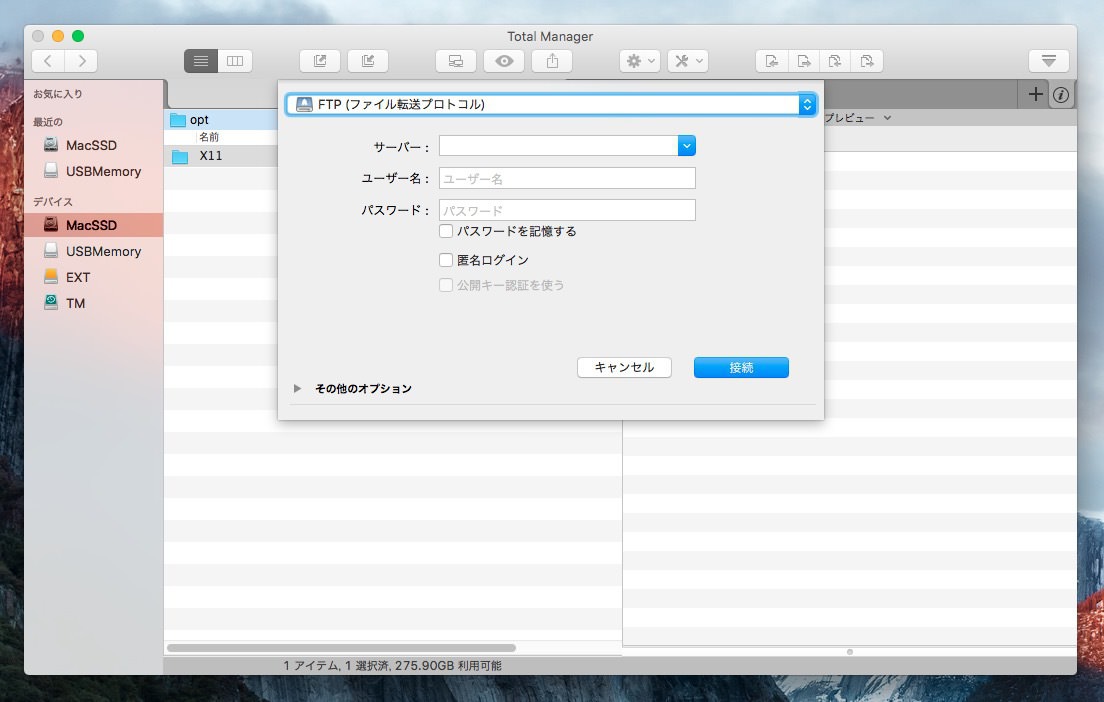1104x702 pixels.
Task: Click the horizontal scrollbar in left pane
Action: (341, 648)
